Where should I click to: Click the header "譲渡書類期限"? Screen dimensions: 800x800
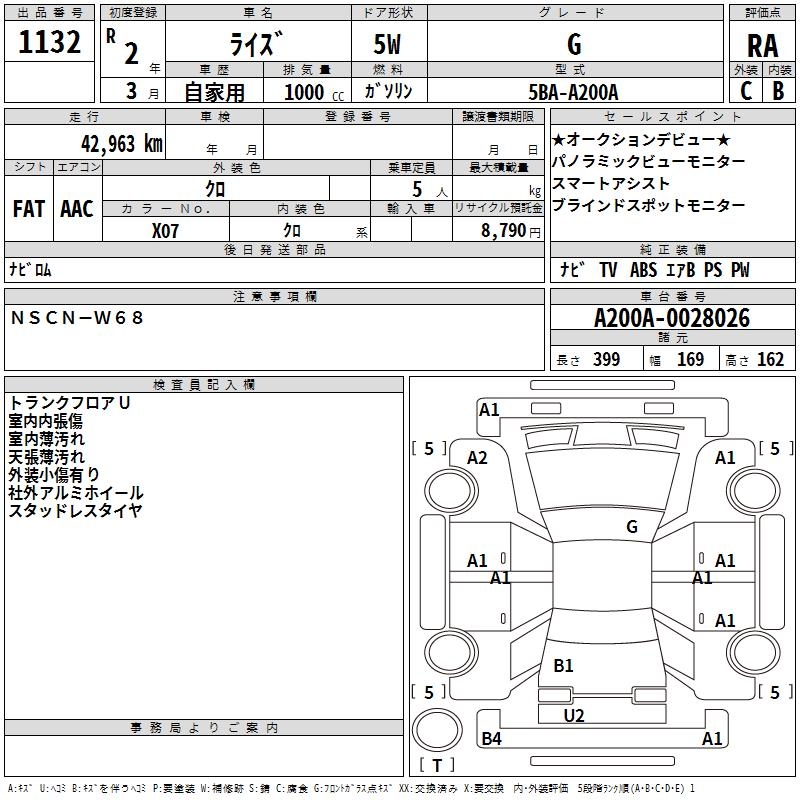[x=498, y=116]
